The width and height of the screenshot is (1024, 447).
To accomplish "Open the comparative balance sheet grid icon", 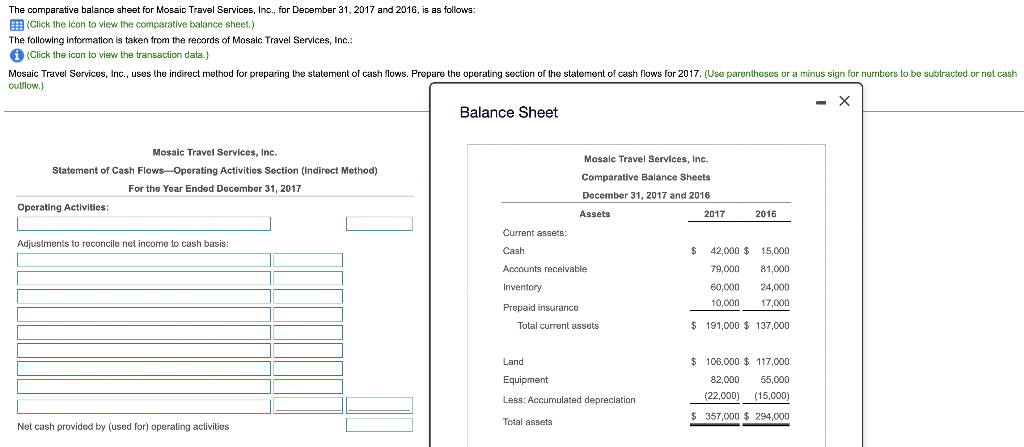I will tap(17, 25).
